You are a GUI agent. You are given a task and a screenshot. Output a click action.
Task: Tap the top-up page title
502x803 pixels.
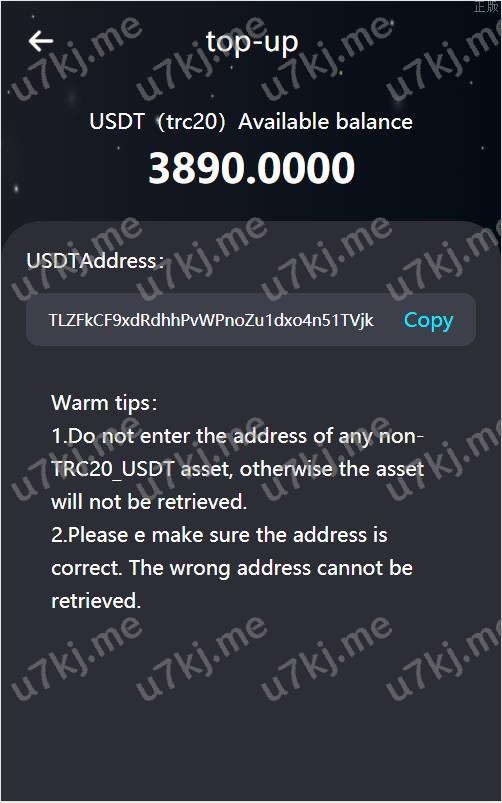pos(252,43)
